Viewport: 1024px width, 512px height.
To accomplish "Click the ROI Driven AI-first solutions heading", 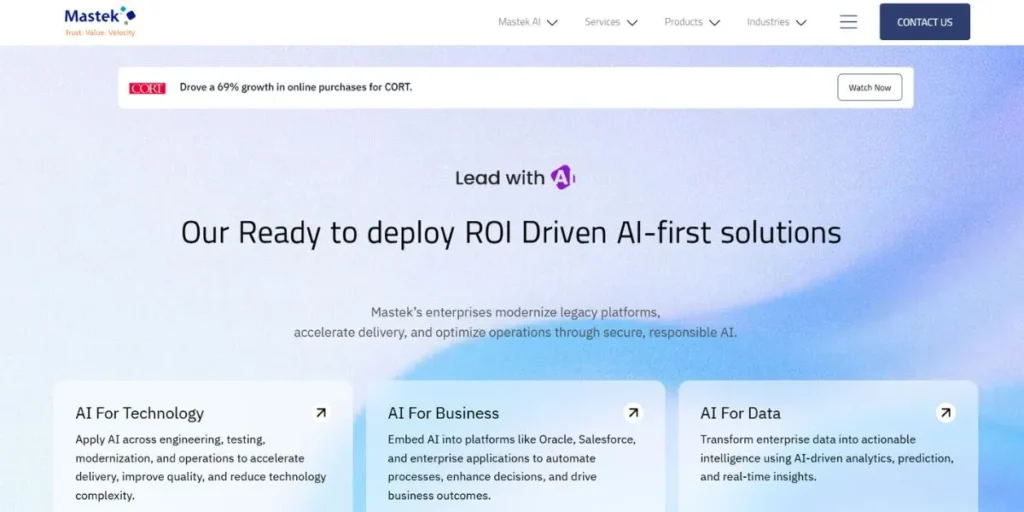I will coord(511,233).
